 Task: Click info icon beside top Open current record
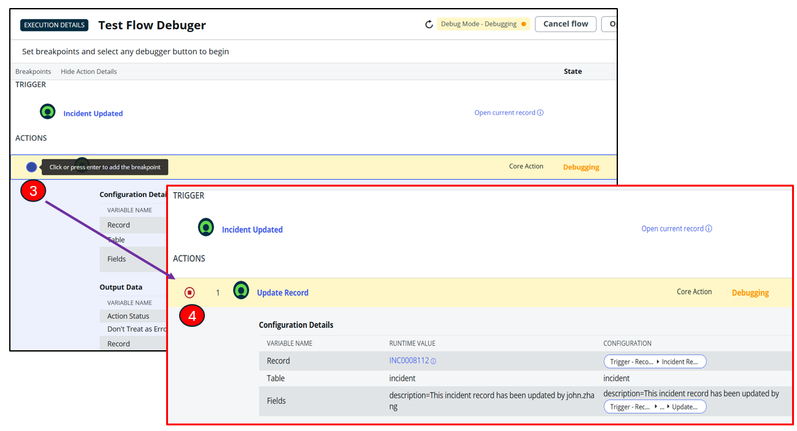[541, 113]
